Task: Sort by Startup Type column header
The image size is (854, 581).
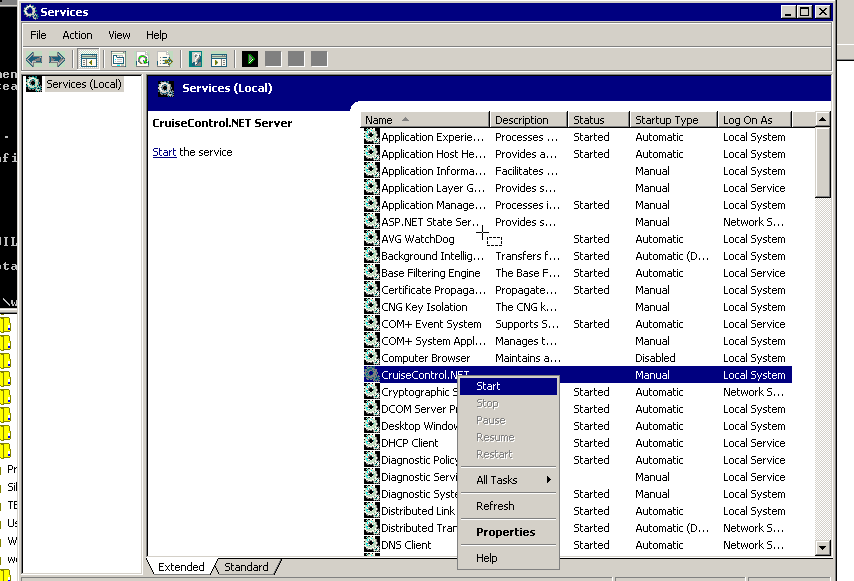Action: coord(674,120)
